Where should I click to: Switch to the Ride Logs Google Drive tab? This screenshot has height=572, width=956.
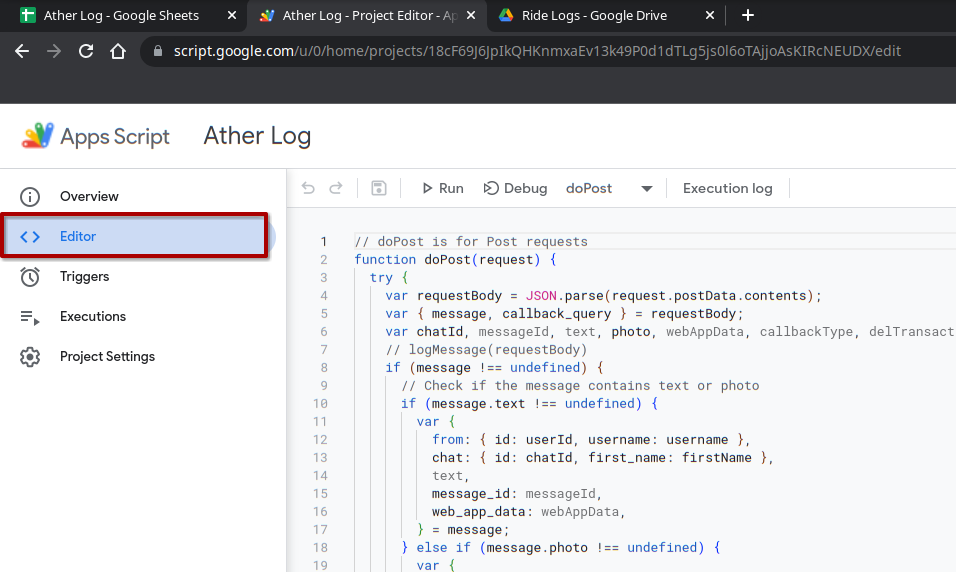[594, 15]
